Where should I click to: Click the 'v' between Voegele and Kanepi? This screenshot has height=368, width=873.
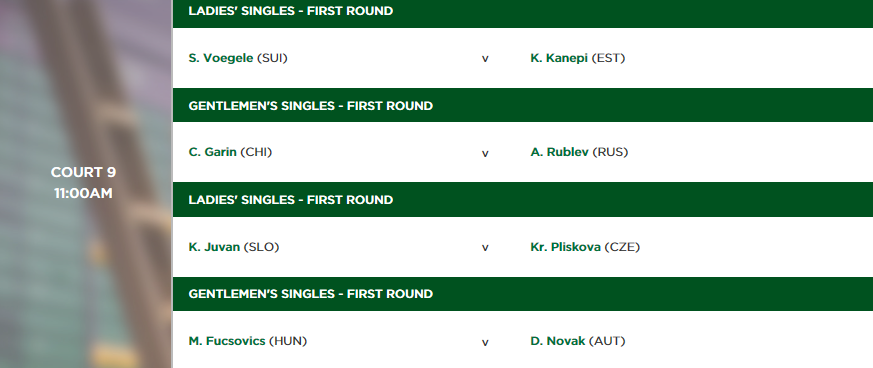pyautogui.click(x=485, y=59)
